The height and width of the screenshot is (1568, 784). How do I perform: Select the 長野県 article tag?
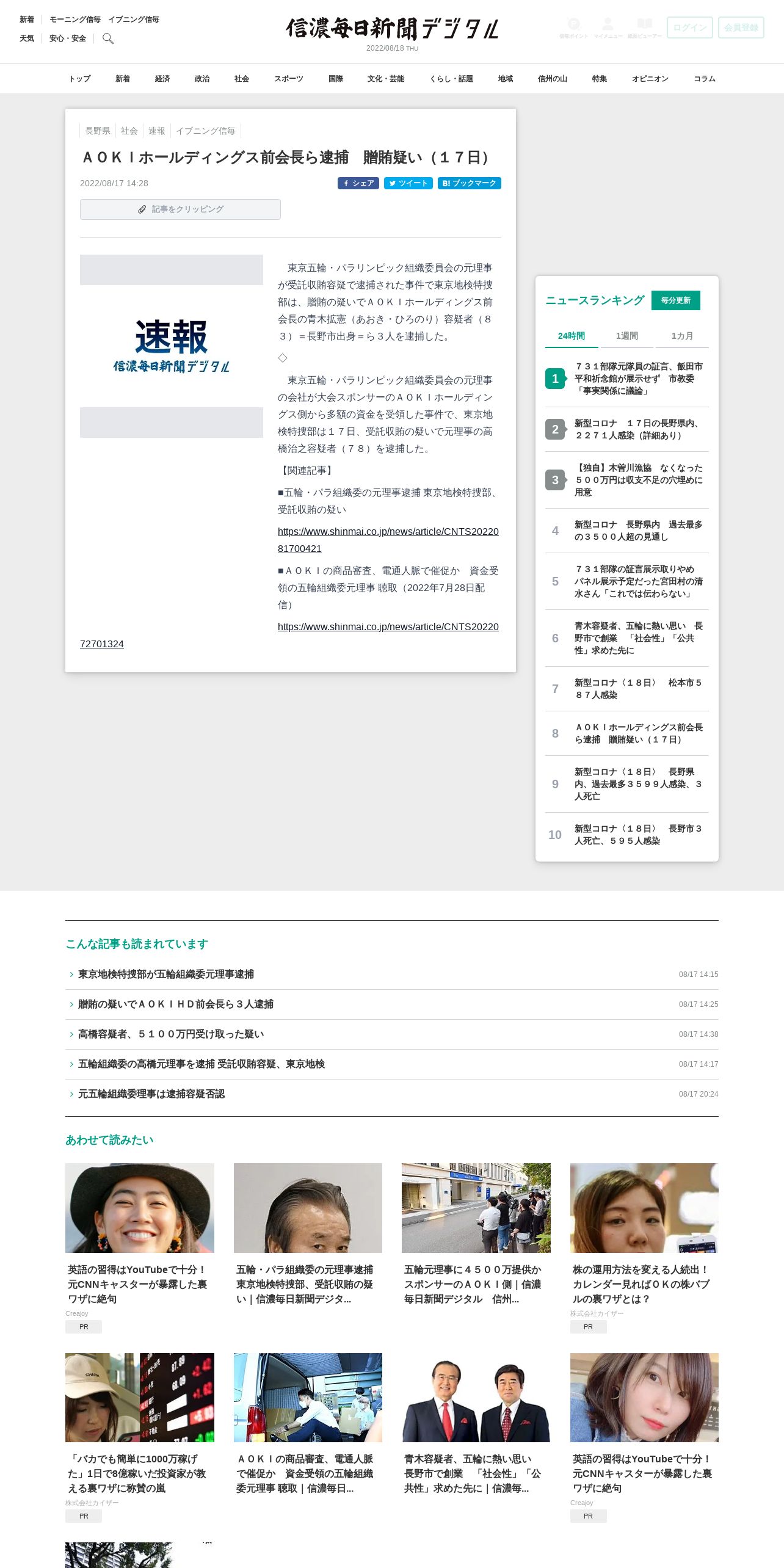click(x=98, y=131)
